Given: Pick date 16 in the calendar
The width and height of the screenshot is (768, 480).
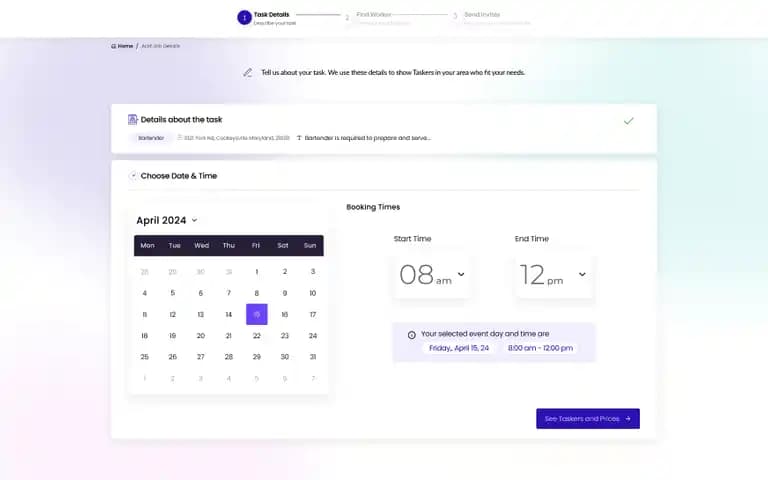Looking at the screenshot, I should [285, 314].
